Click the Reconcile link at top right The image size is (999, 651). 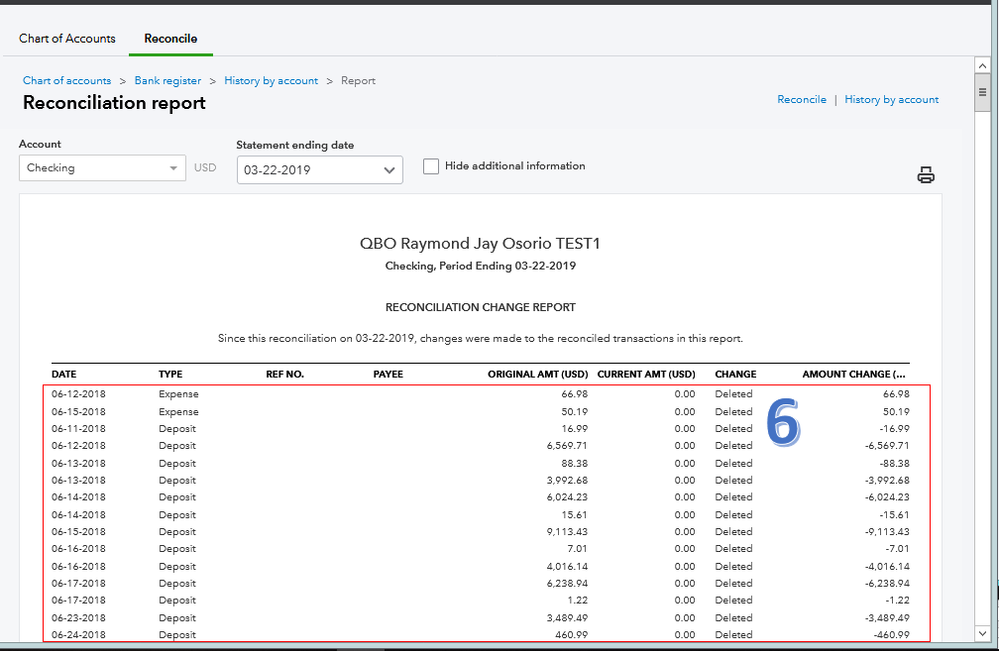tap(802, 100)
